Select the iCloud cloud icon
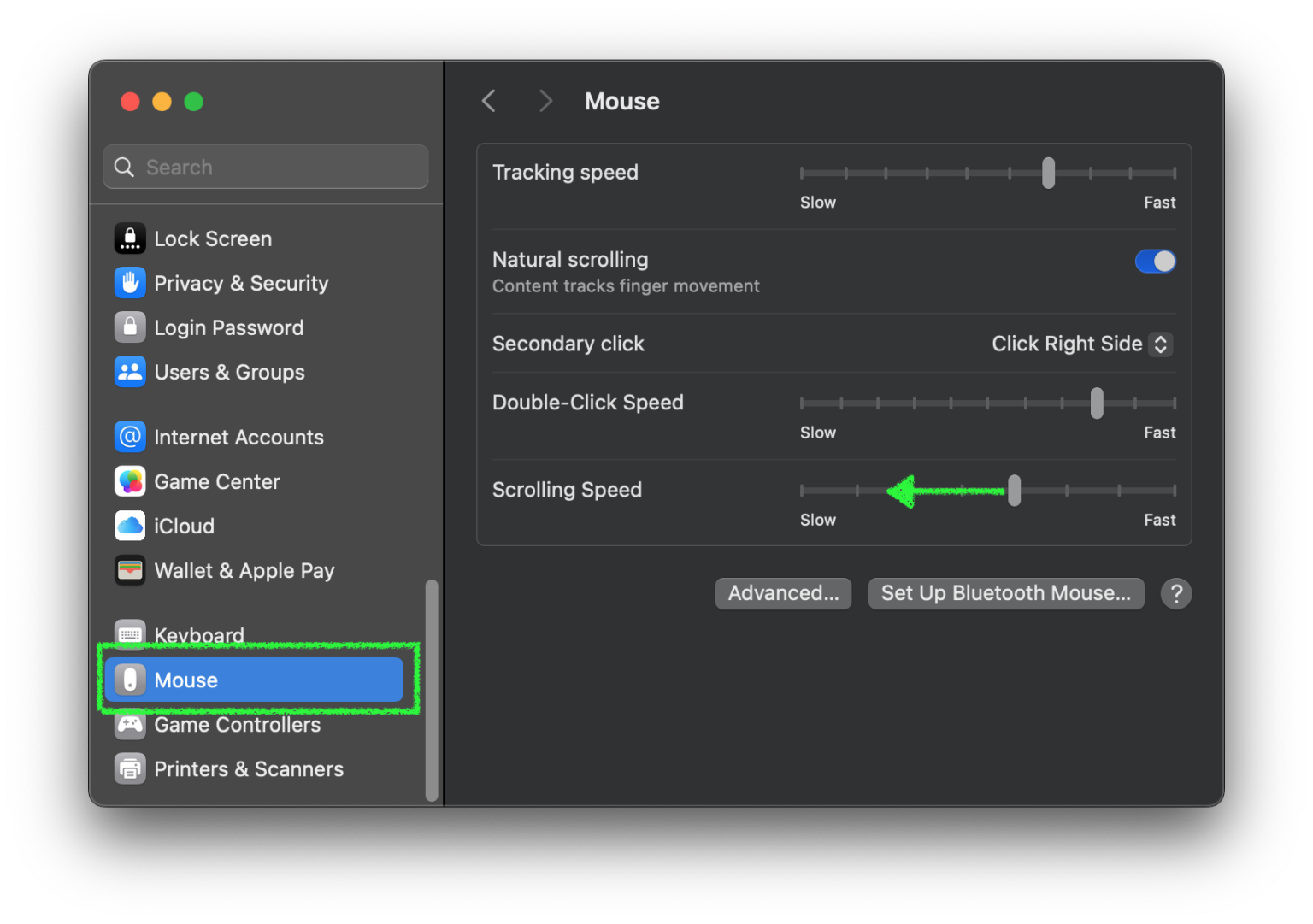The image size is (1313, 924). click(x=130, y=526)
